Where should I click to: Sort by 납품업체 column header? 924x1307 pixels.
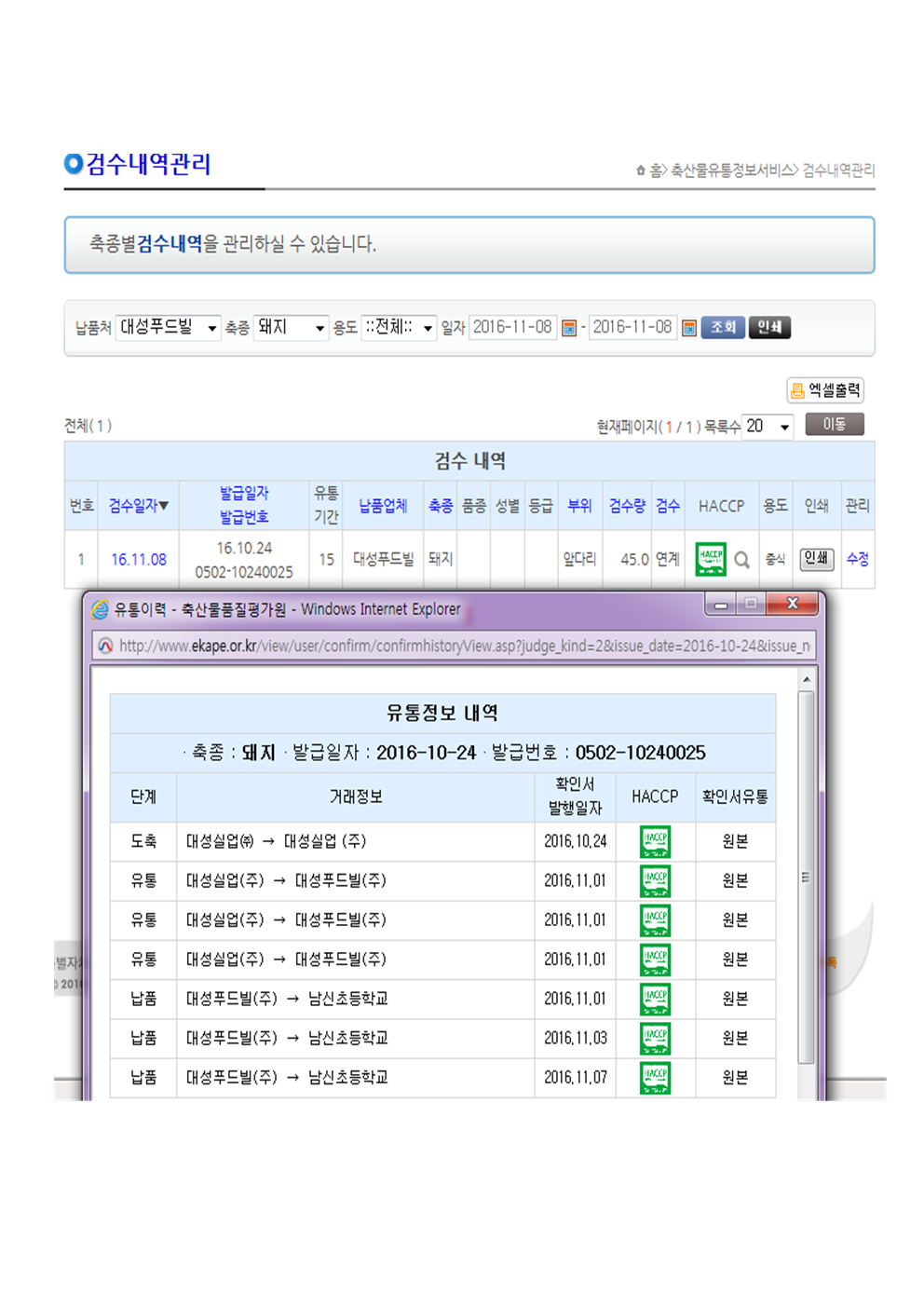(383, 506)
